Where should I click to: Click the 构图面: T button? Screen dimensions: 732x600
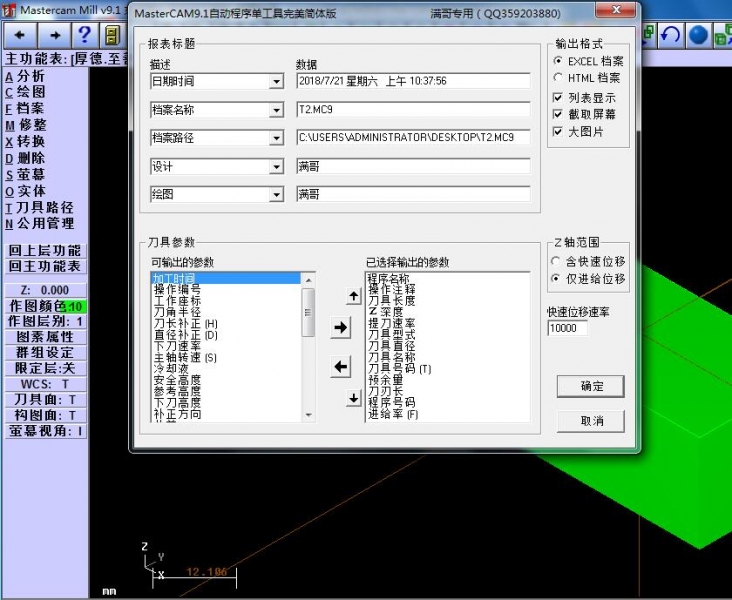coord(45,415)
